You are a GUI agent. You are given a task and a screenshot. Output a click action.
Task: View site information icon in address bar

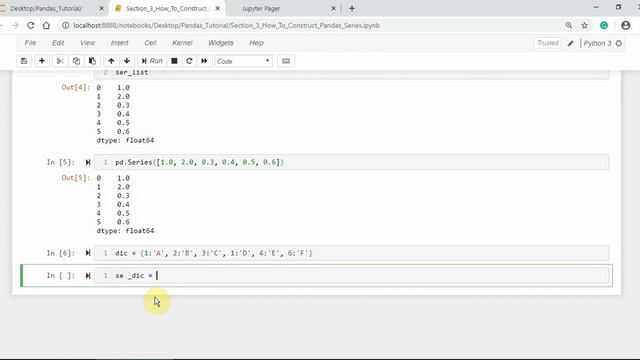point(65,25)
